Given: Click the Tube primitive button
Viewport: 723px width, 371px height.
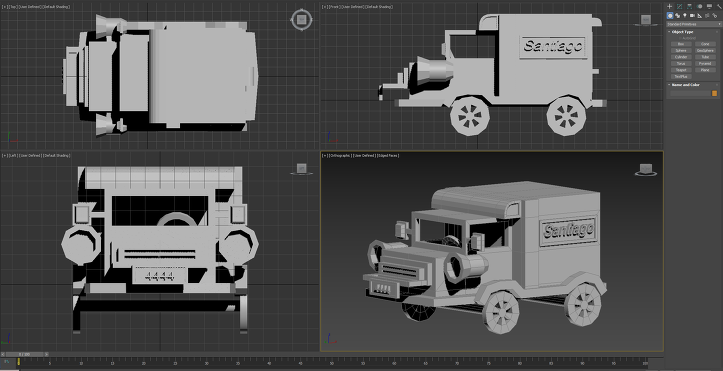Looking at the screenshot, I should click(705, 57).
